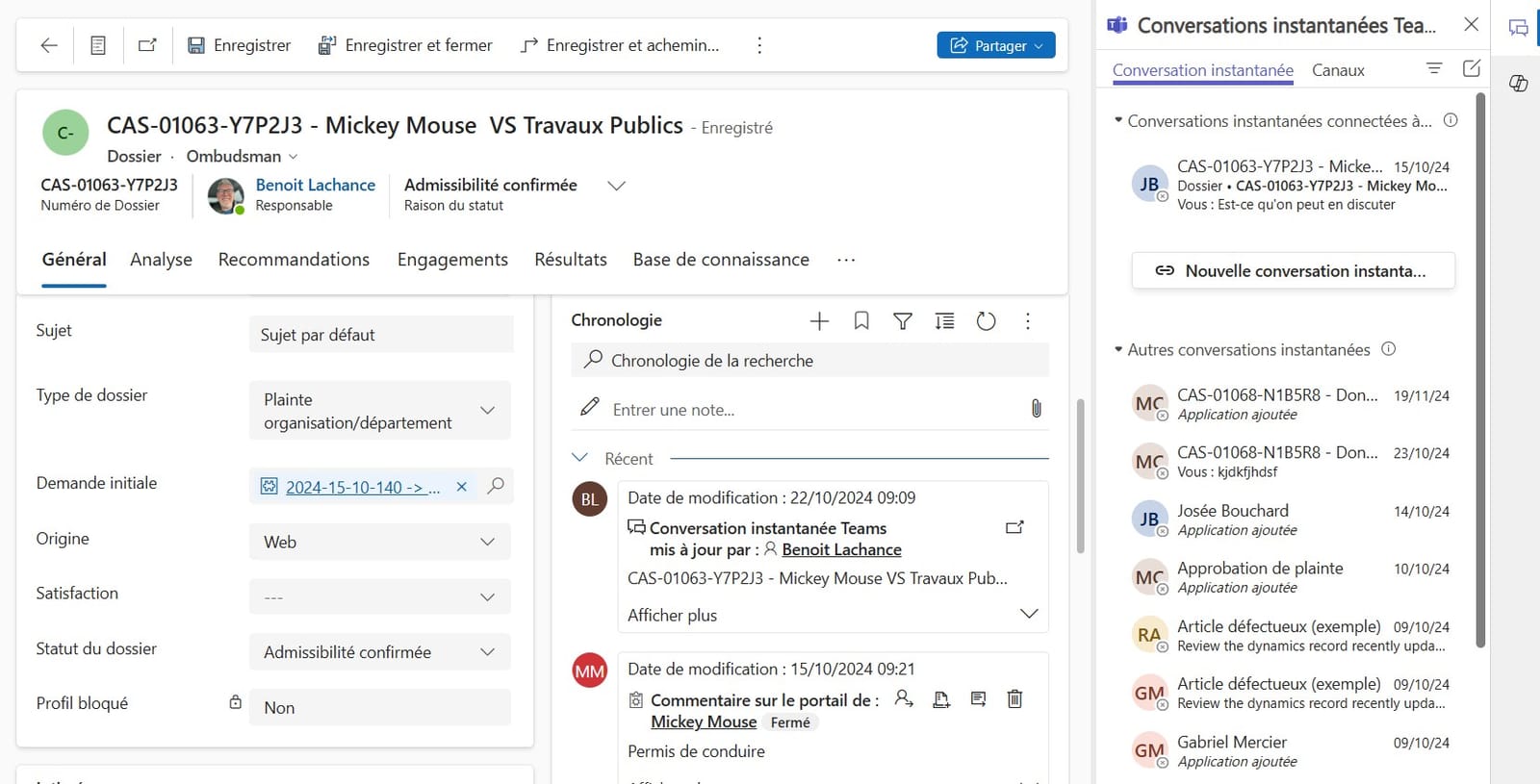Click Enregistrer et acheminer command
This screenshot has width=1540, height=784.
(x=620, y=45)
